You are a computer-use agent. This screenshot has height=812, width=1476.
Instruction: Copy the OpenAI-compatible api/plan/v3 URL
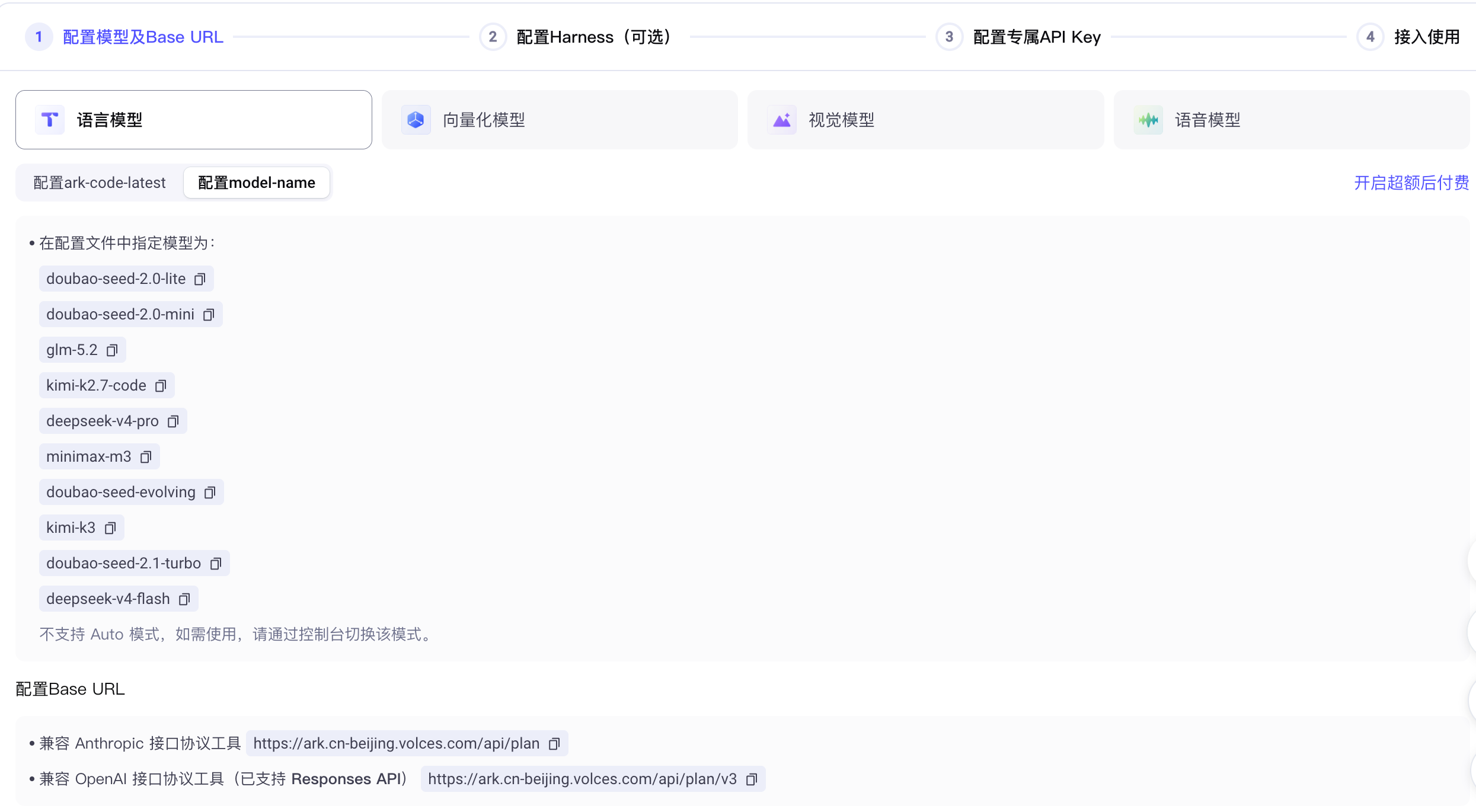point(752,779)
